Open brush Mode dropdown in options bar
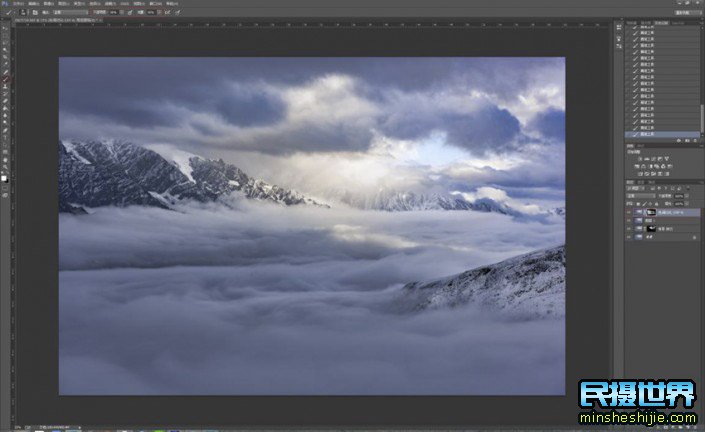Screen dimensions: 705x432 (71, 12)
